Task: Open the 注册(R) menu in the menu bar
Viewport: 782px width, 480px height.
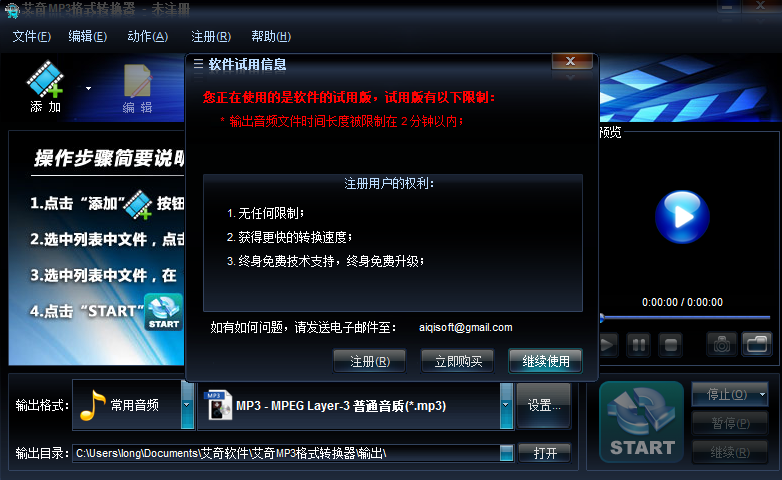Action: pyautogui.click(x=211, y=36)
